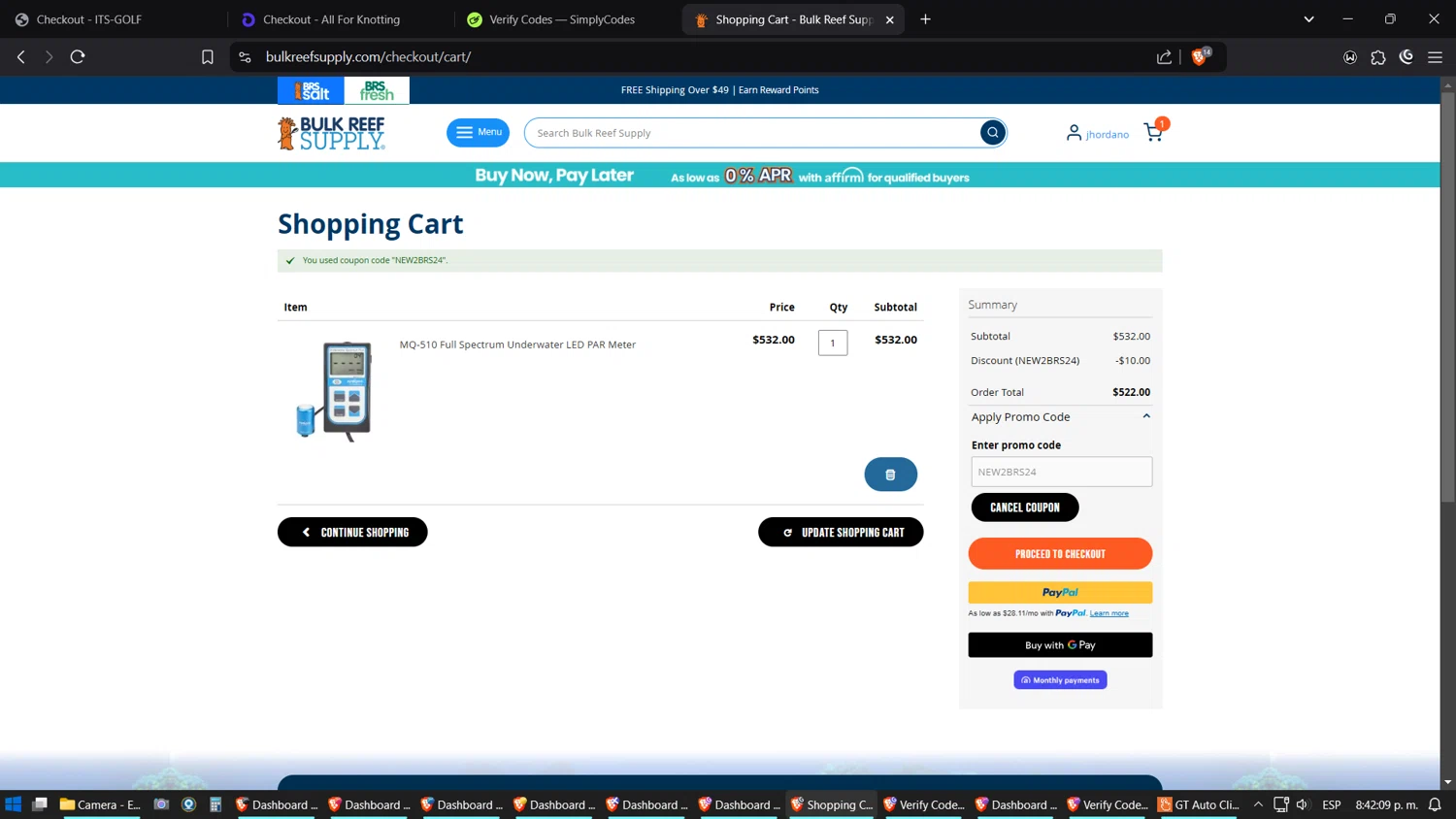Switch to Checkout - ITS-GOLF tab
This screenshot has width=1456, height=819.
[x=115, y=19]
